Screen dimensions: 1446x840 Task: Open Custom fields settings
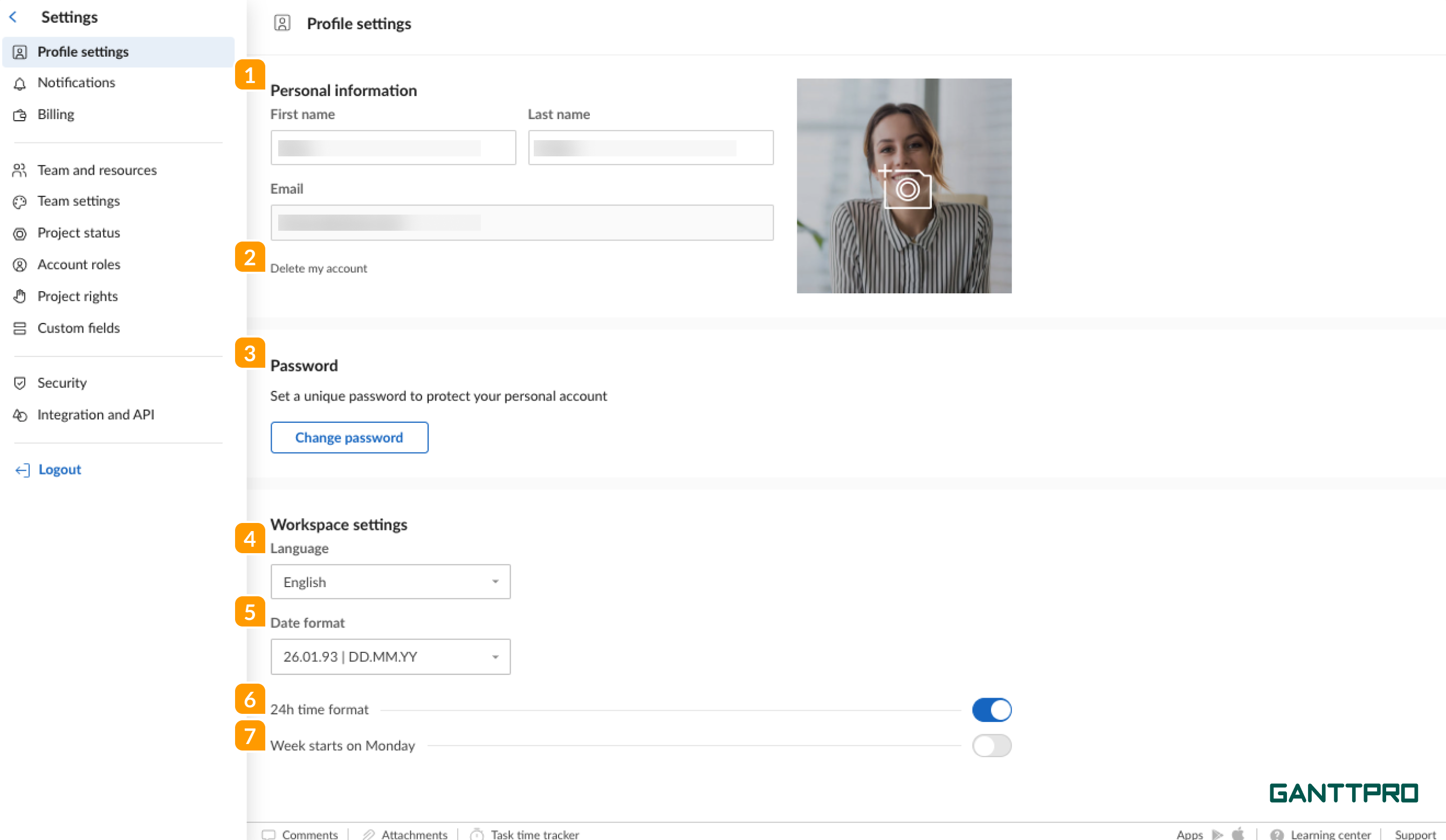pyautogui.click(x=79, y=328)
